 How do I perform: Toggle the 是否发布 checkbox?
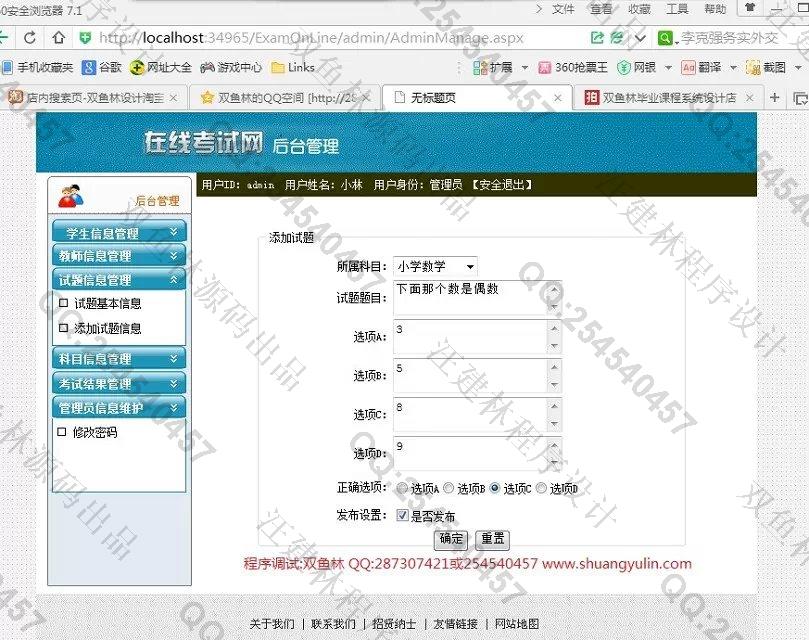[x=402, y=515]
